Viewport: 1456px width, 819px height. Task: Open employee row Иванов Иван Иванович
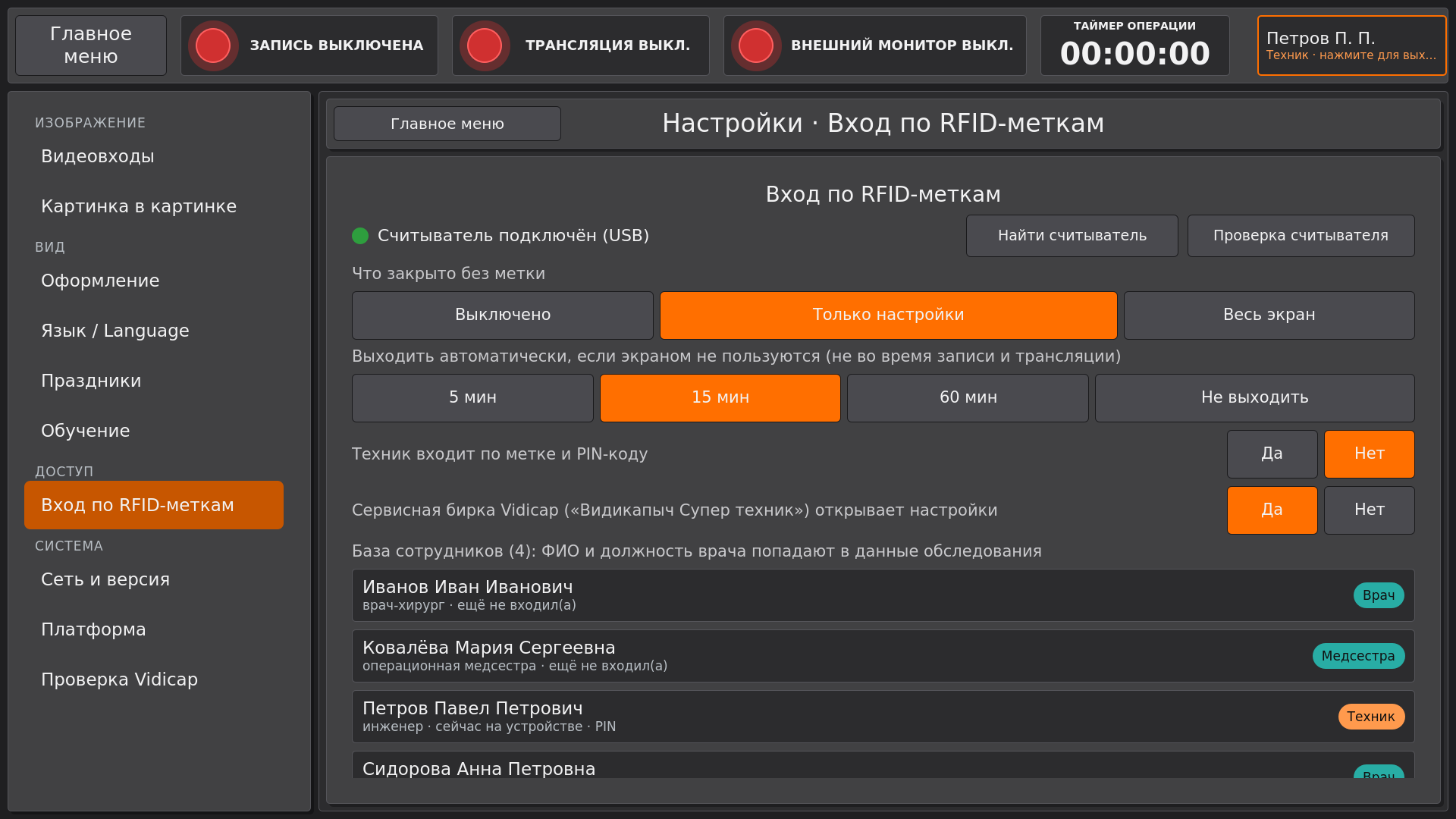[883, 595]
